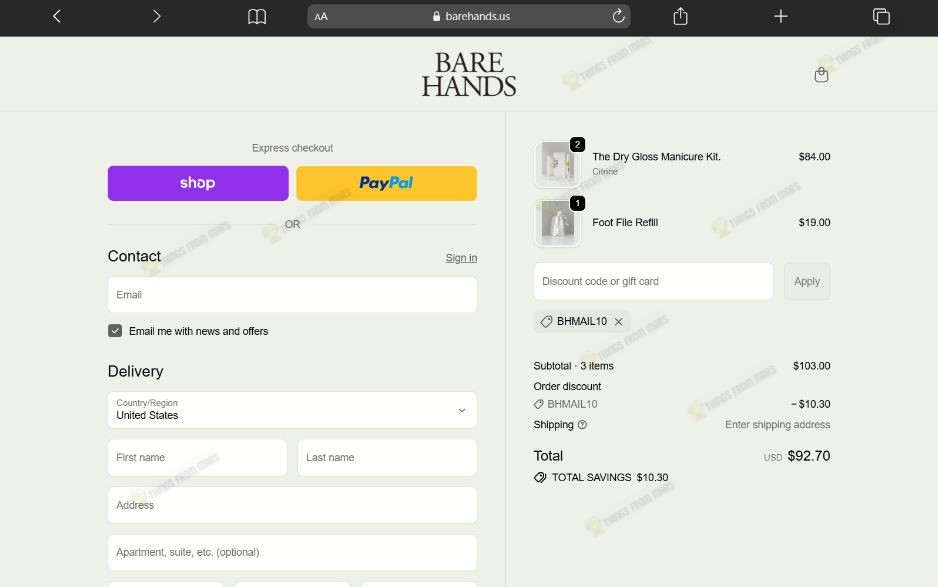Click the Subtotal · 3 items label

pyautogui.click(x=573, y=366)
